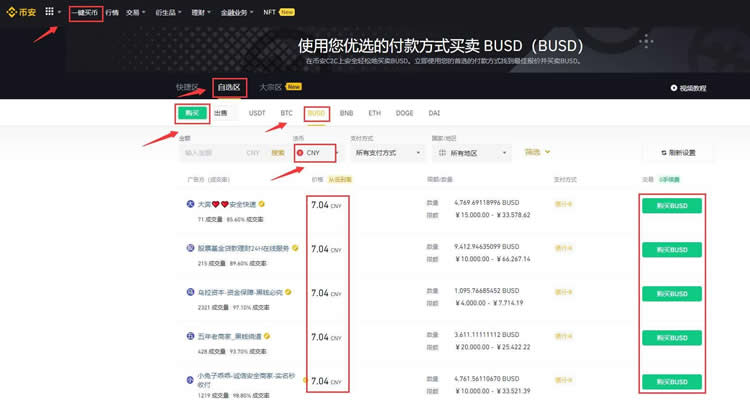Expand the 金融业务 navigation dropdown

click(237, 12)
